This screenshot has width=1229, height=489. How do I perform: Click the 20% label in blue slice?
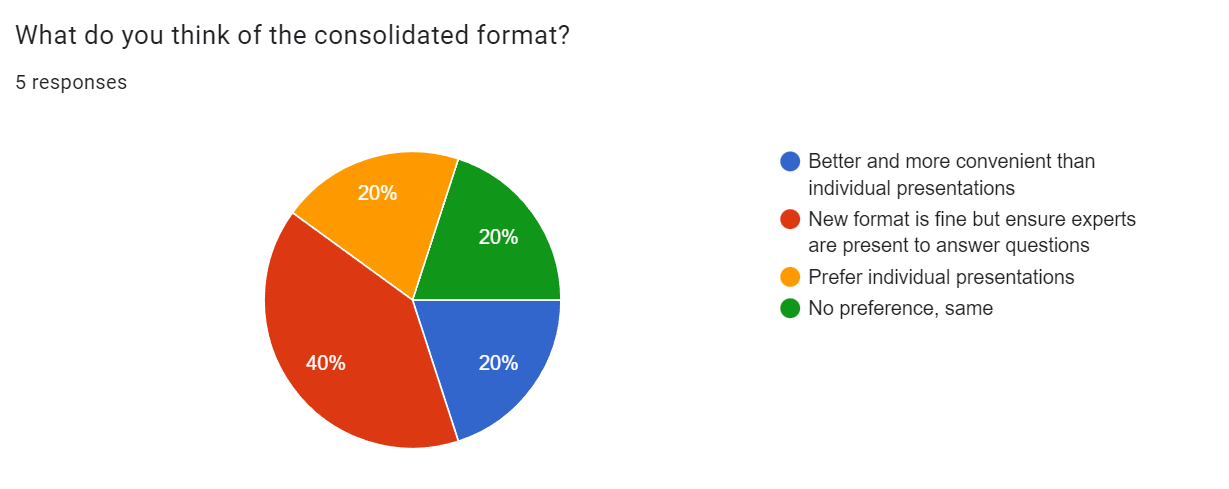coord(498,363)
